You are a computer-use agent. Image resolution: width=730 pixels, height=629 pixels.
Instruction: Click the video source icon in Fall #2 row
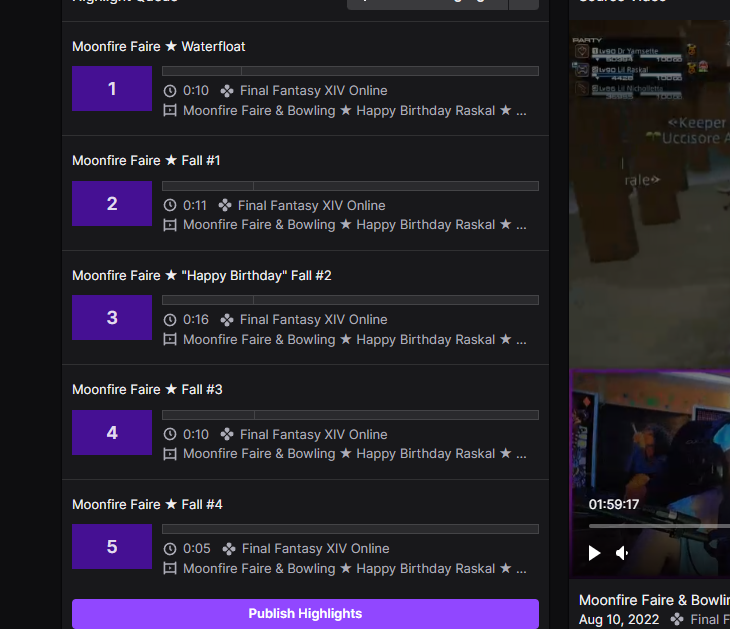pos(170,340)
